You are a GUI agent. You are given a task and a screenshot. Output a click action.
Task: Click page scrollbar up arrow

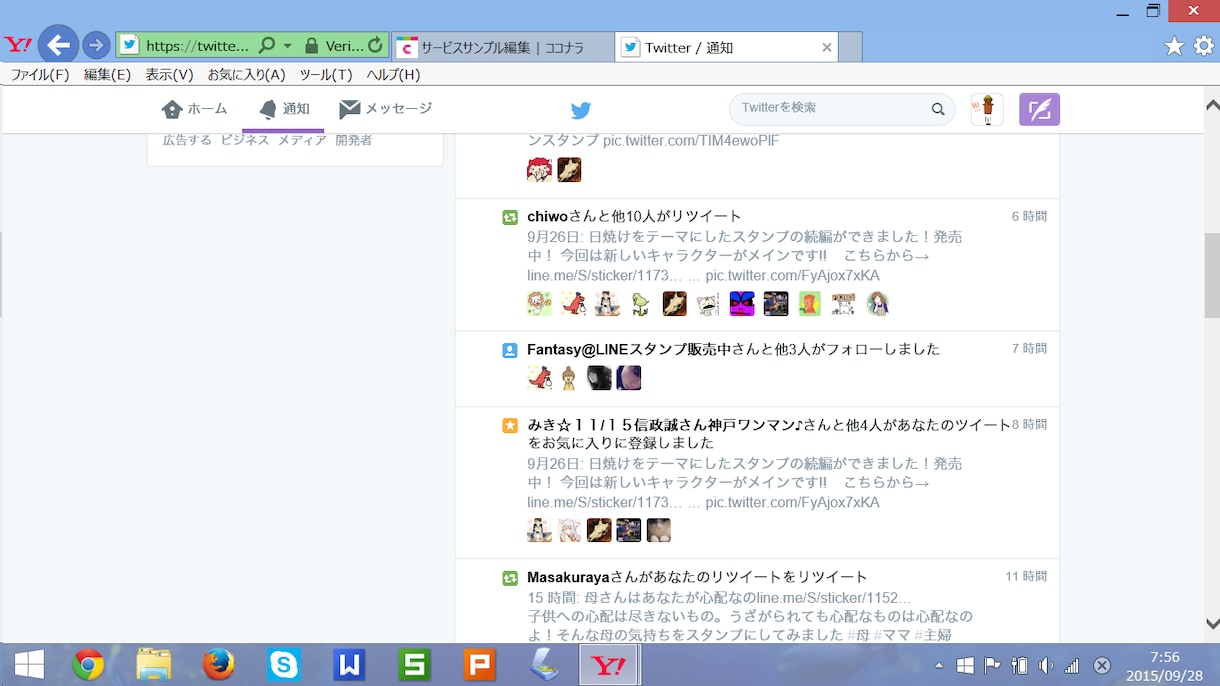coord(1212,104)
